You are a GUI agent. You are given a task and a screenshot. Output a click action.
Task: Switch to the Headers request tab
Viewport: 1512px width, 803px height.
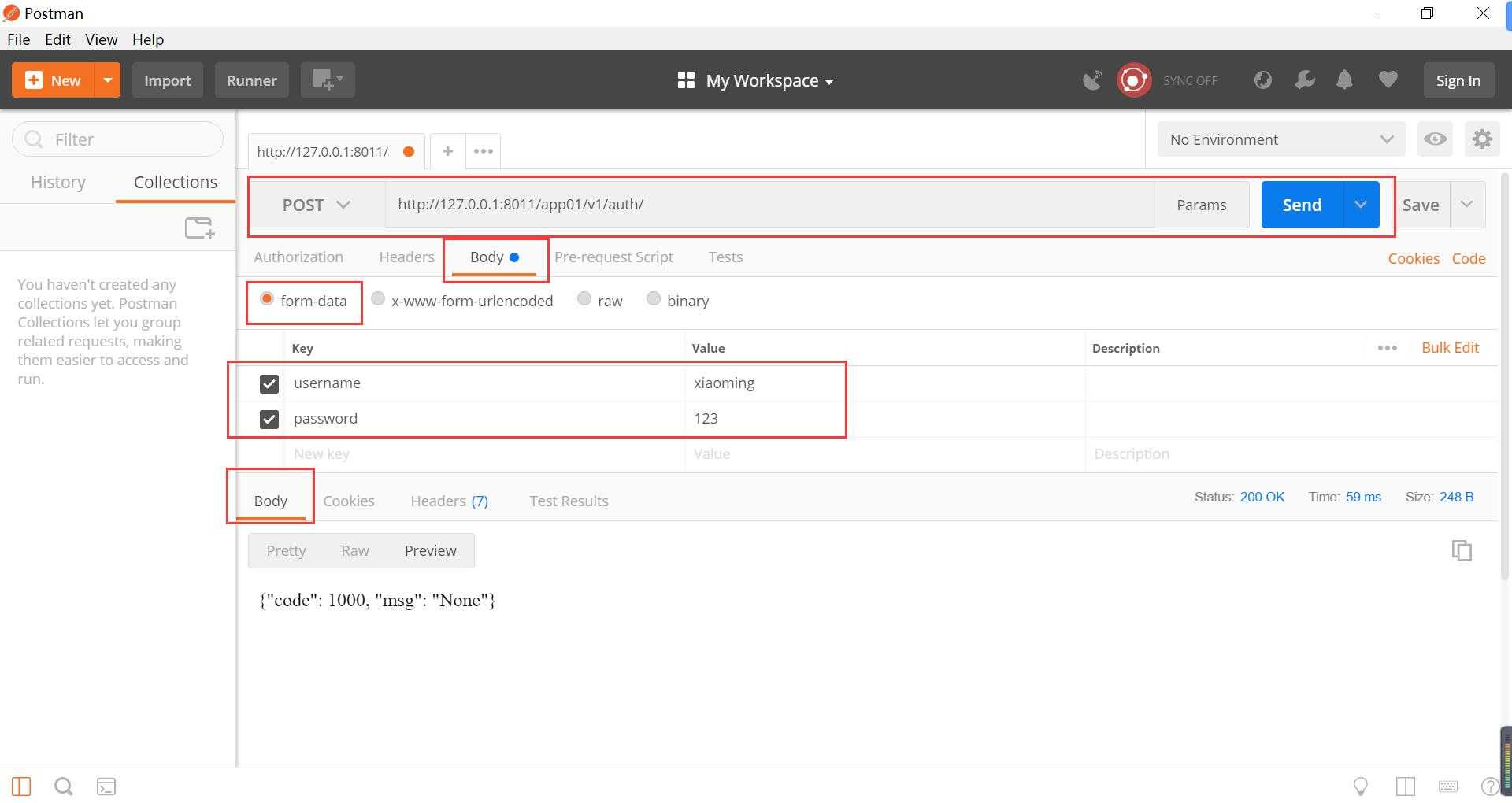coord(406,257)
